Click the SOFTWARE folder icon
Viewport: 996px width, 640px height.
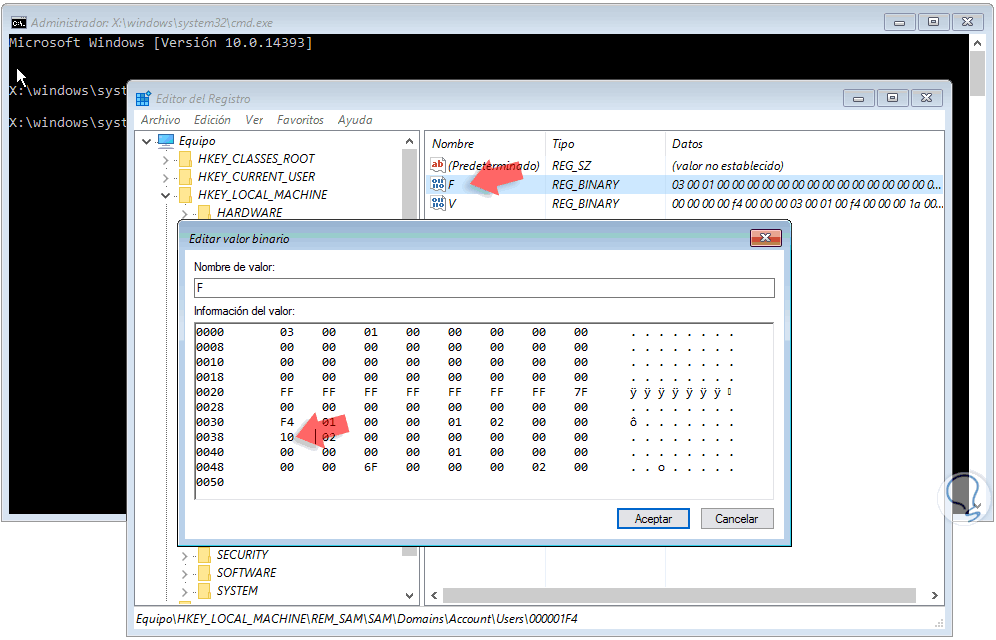point(205,573)
